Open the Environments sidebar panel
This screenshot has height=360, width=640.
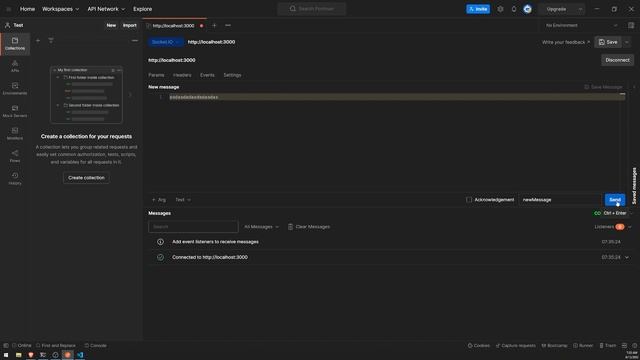pyautogui.click(x=15, y=89)
